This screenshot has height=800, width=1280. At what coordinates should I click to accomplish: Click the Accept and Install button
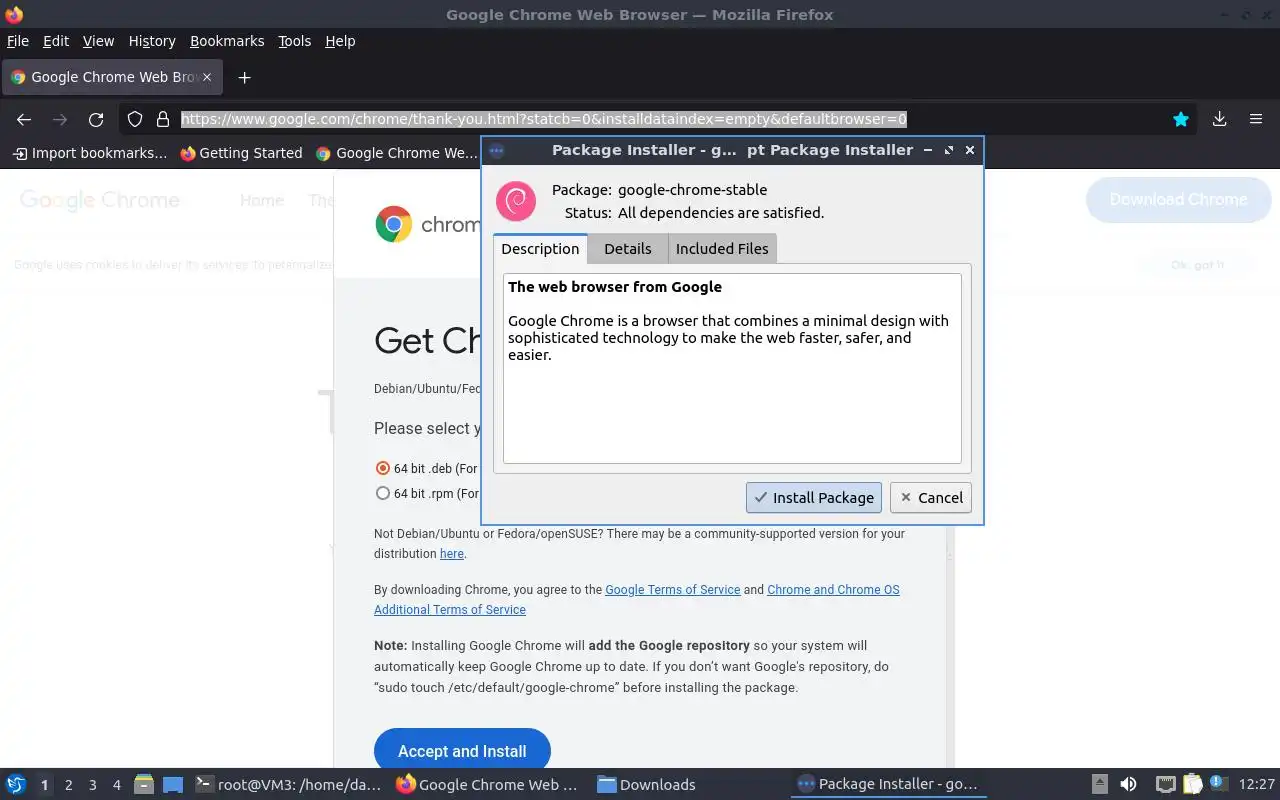click(462, 751)
